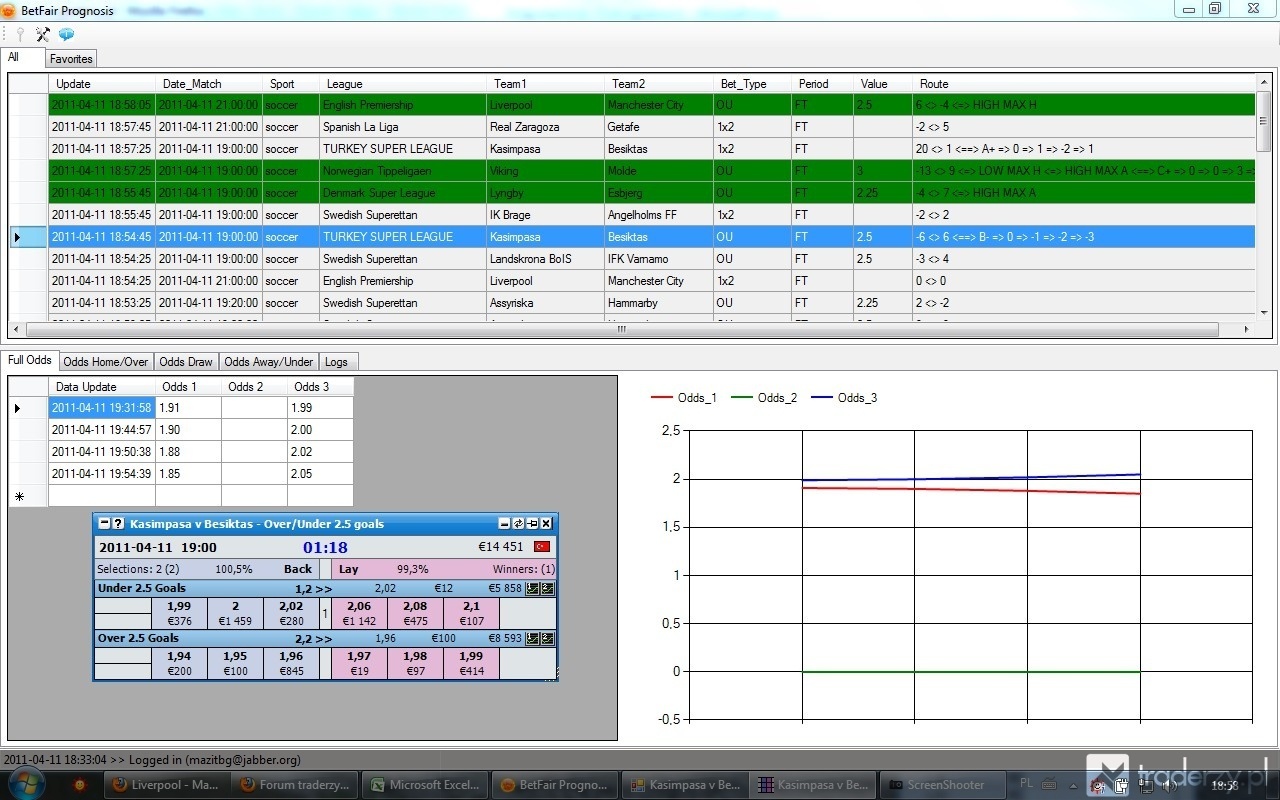The height and width of the screenshot is (800, 1280).
Task: Switch to the Favorites tab
Action: pos(72,59)
